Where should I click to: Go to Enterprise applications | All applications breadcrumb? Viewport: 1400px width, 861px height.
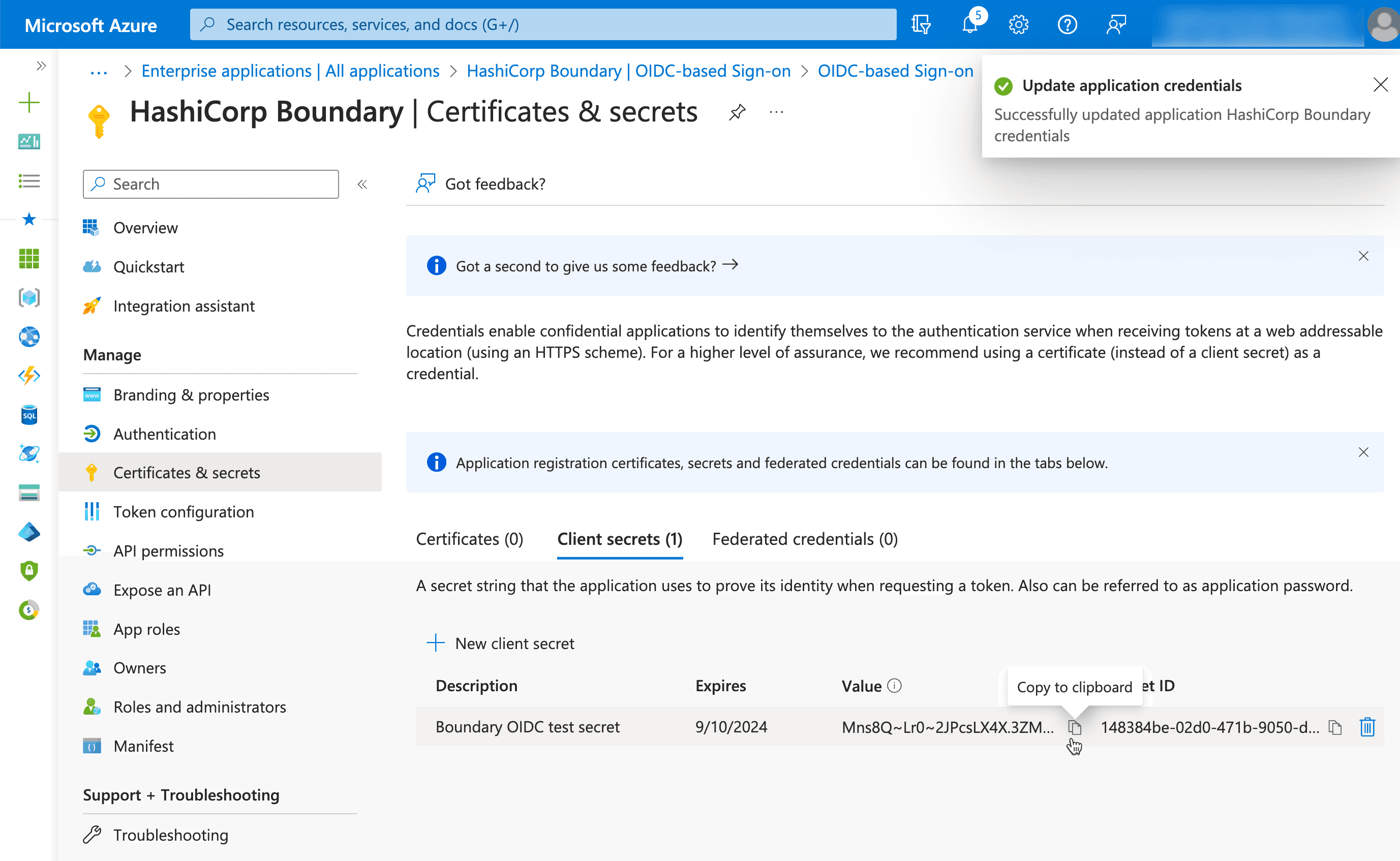click(x=290, y=71)
